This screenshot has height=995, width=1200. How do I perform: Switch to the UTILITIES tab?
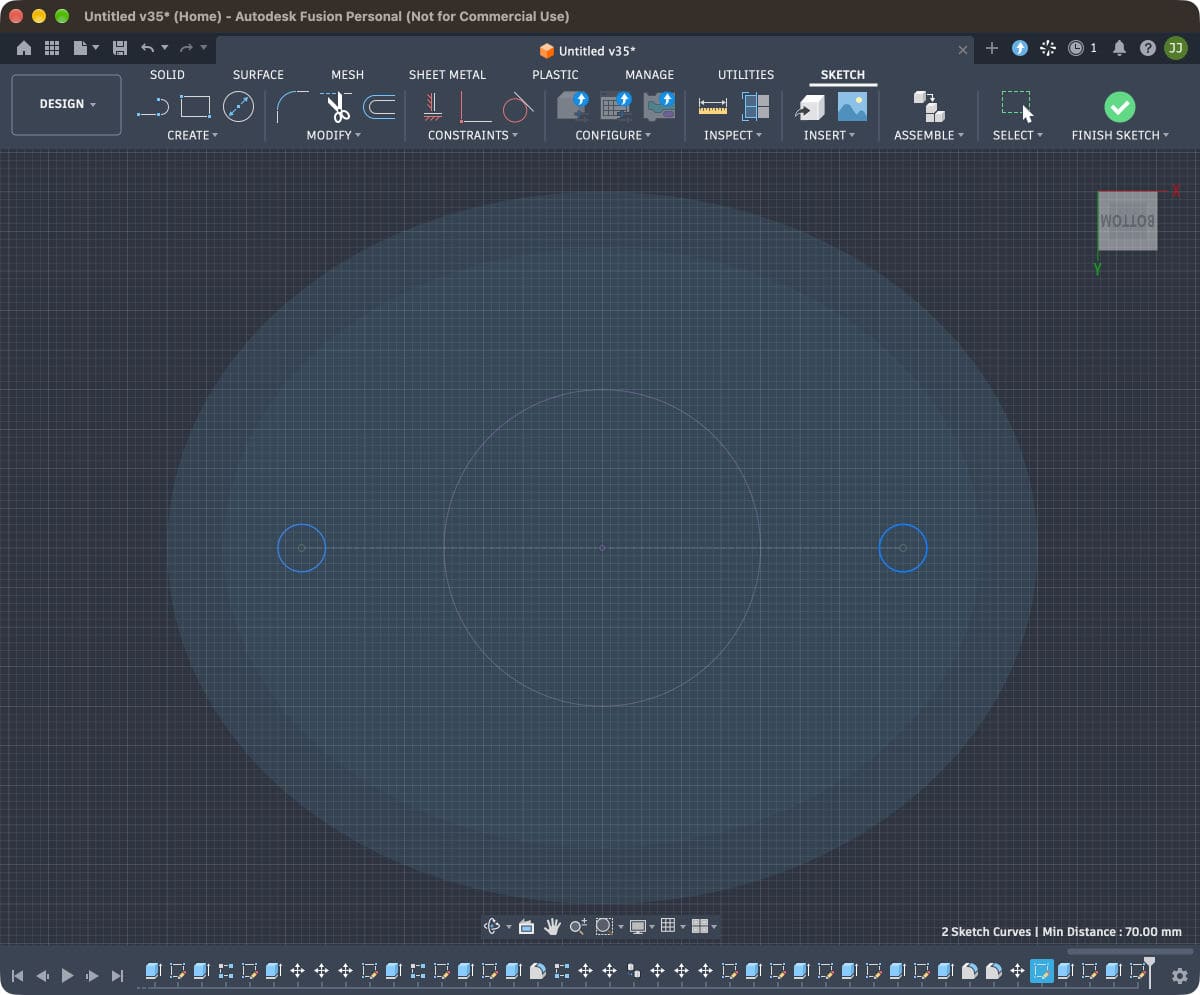point(746,75)
